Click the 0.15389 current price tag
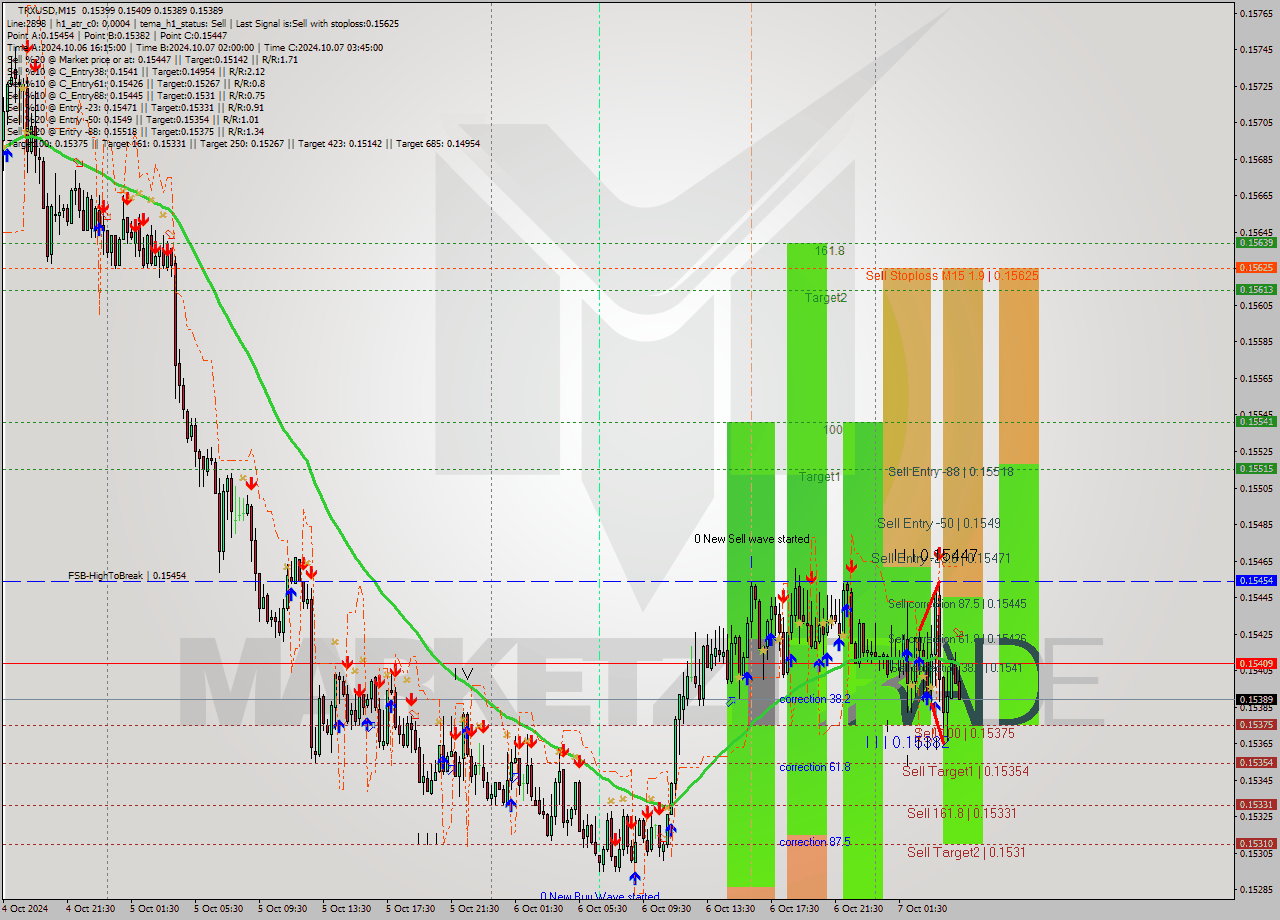Viewport: 1280px width, 920px height. [x=1256, y=700]
